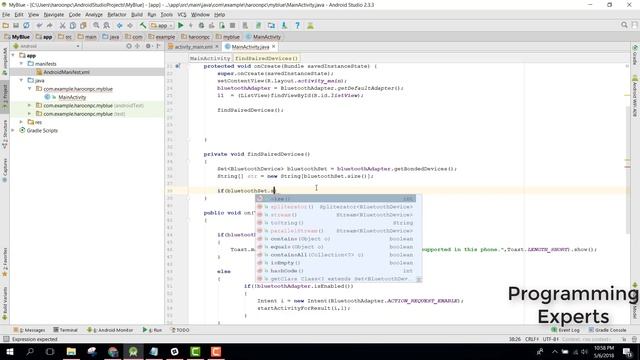This screenshot has width=640, height=360.
Task: Open File Explorer from the taskbar
Action: (71, 351)
